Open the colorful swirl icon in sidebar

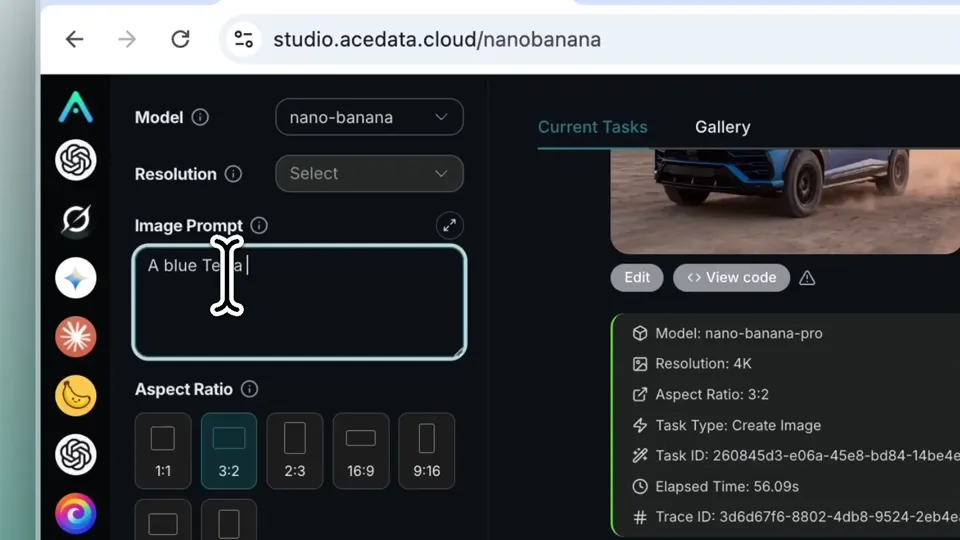76,513
